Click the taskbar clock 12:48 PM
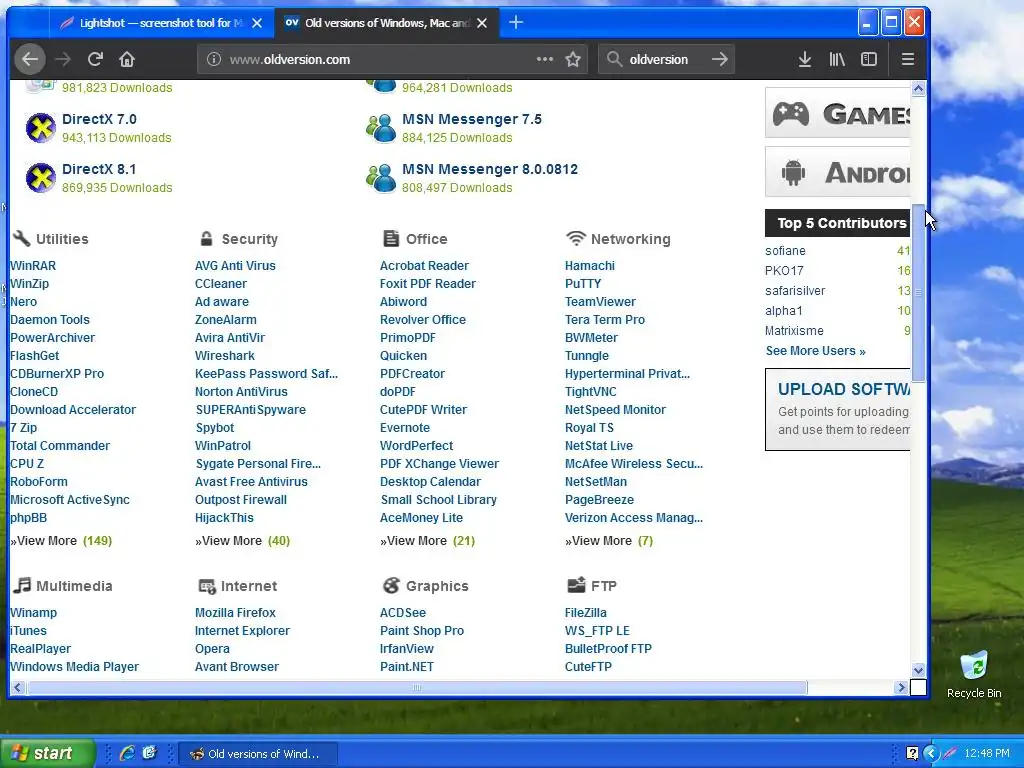The width and height of the screenshot is (1024, 768). [x=987, y=754]
